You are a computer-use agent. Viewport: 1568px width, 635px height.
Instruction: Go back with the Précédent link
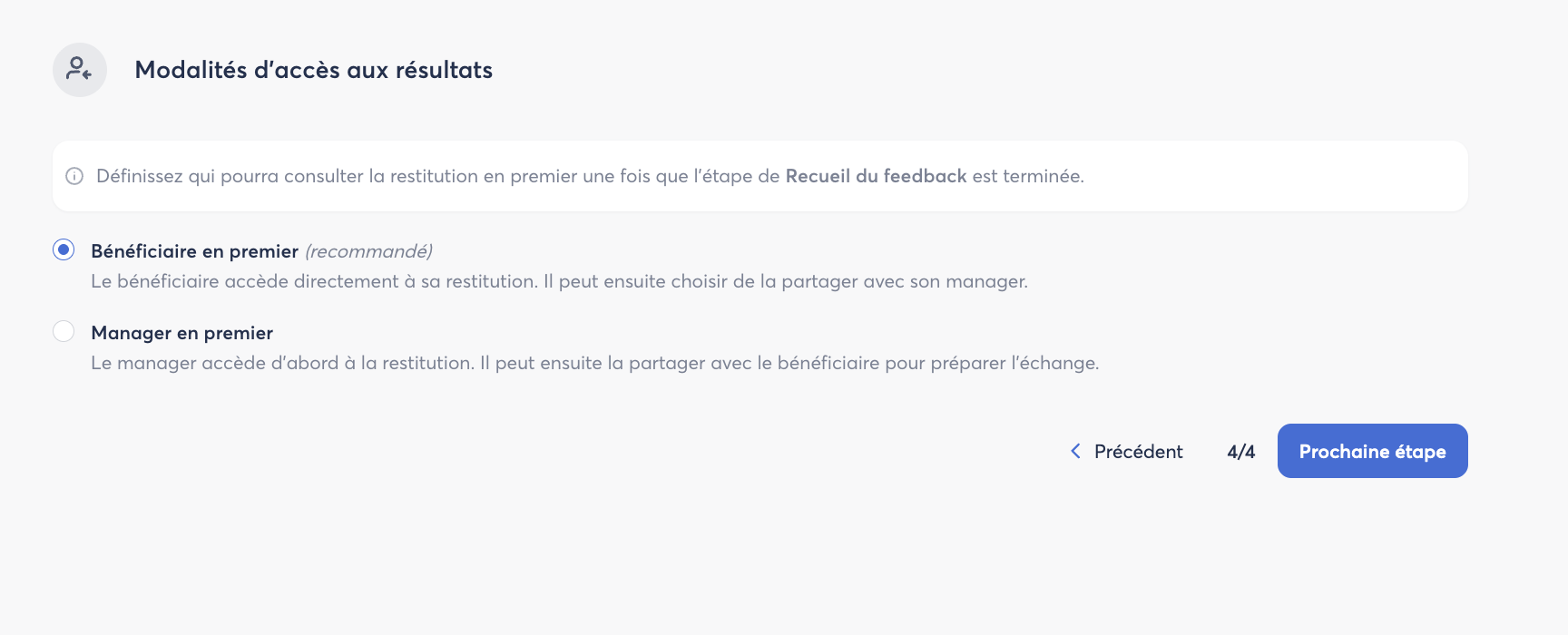click(1126, 451)
